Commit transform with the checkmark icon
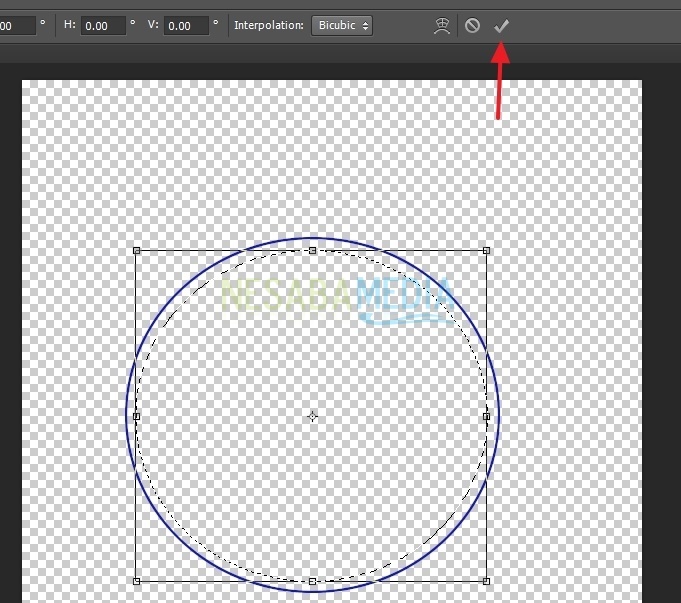 pyautogui.click(x=501, y=26)
